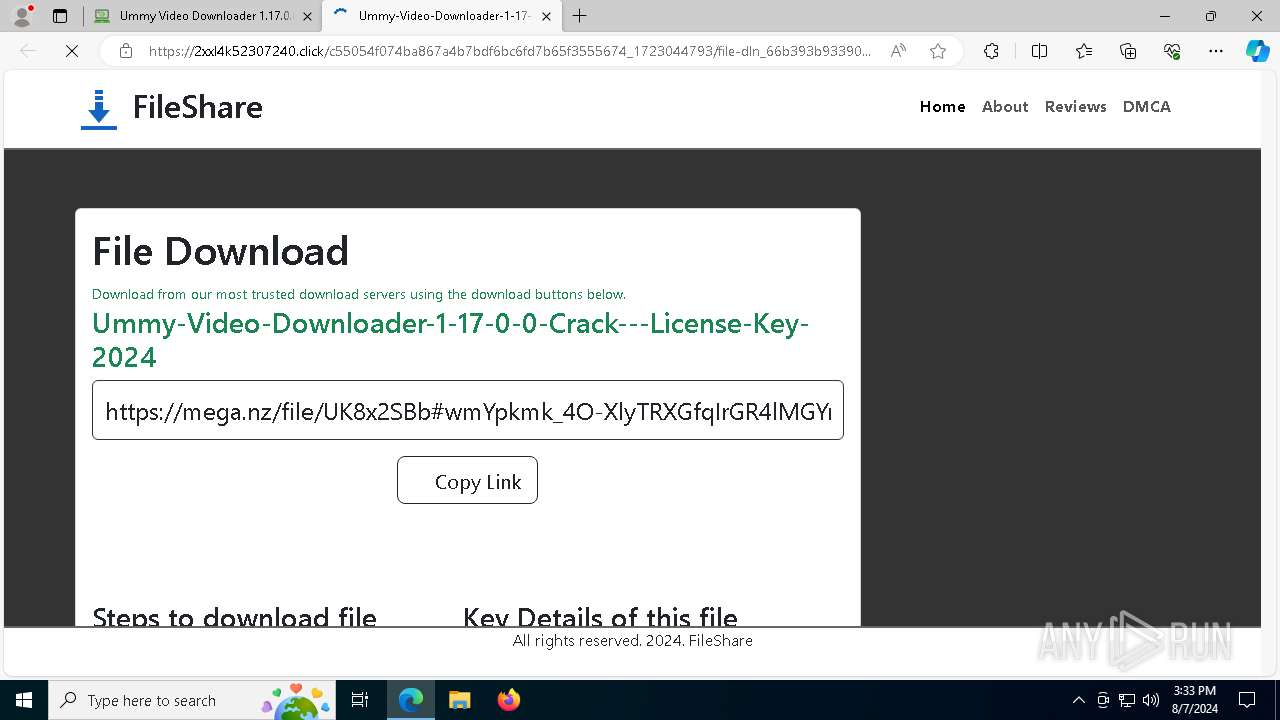Image resolution: width=1280 pixels, height=720 pixels.
Task: Open the Reviews nav item
Action: 1076,106
